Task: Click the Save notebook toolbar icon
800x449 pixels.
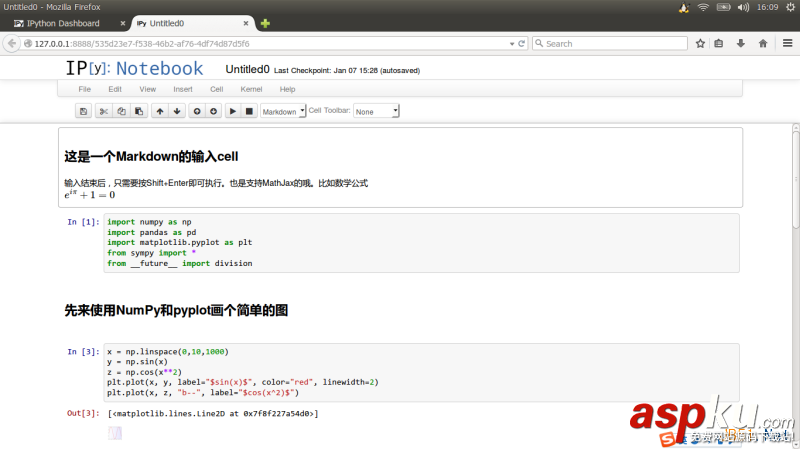Action: coord(83,111)
